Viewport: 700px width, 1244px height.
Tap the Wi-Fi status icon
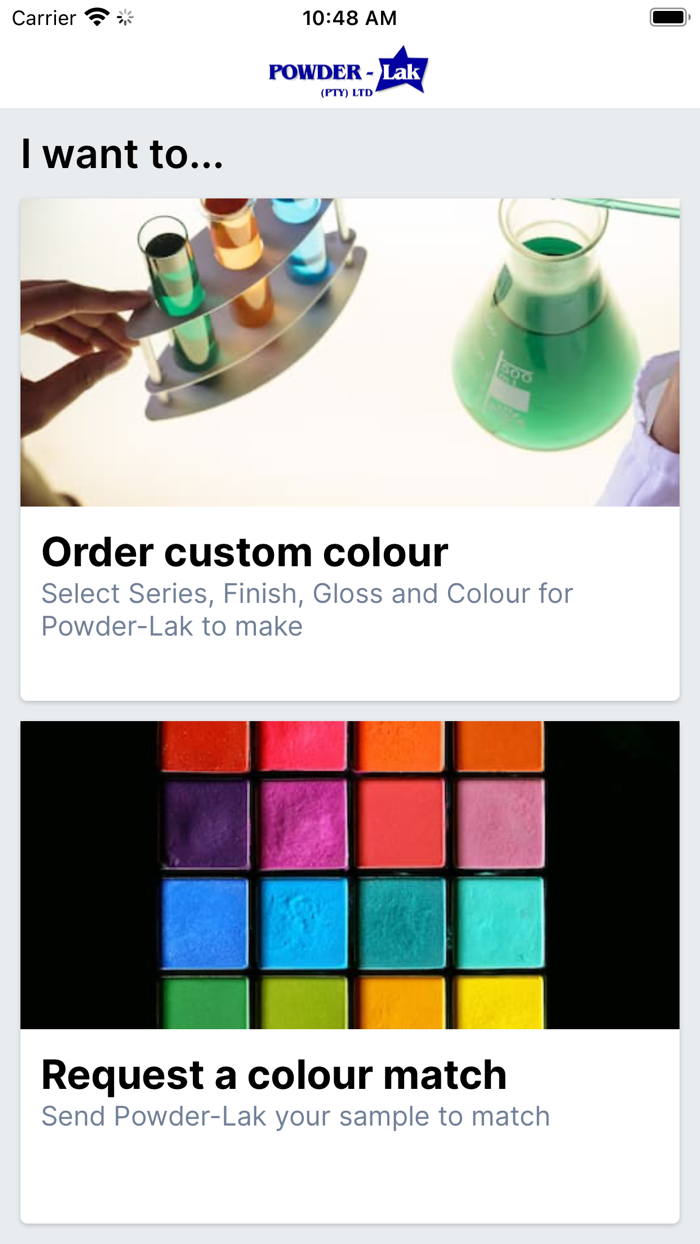click(x=96, y=17)
